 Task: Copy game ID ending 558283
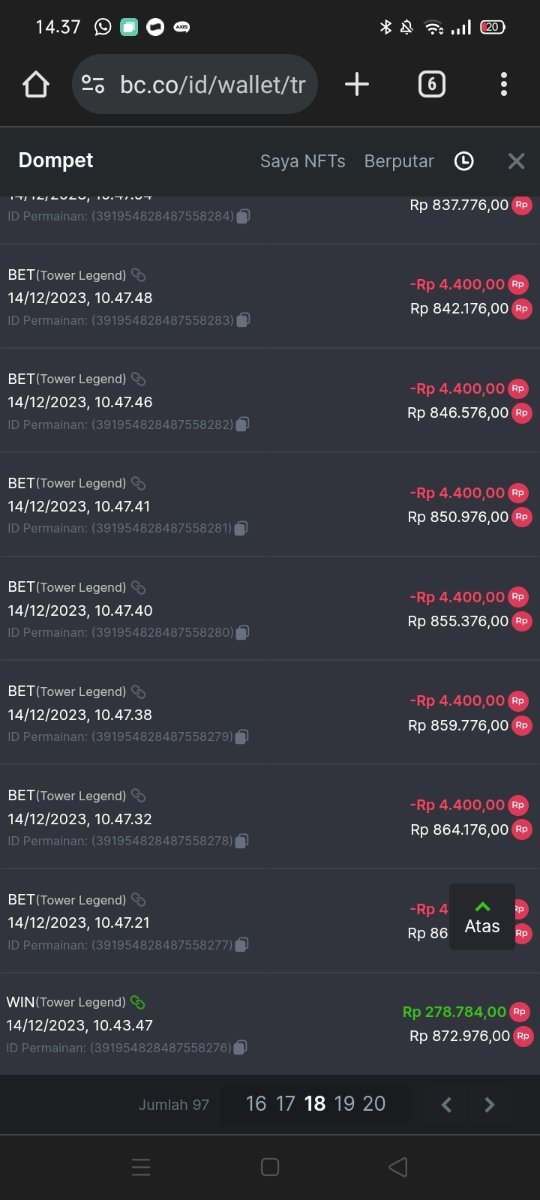[244, 320]
